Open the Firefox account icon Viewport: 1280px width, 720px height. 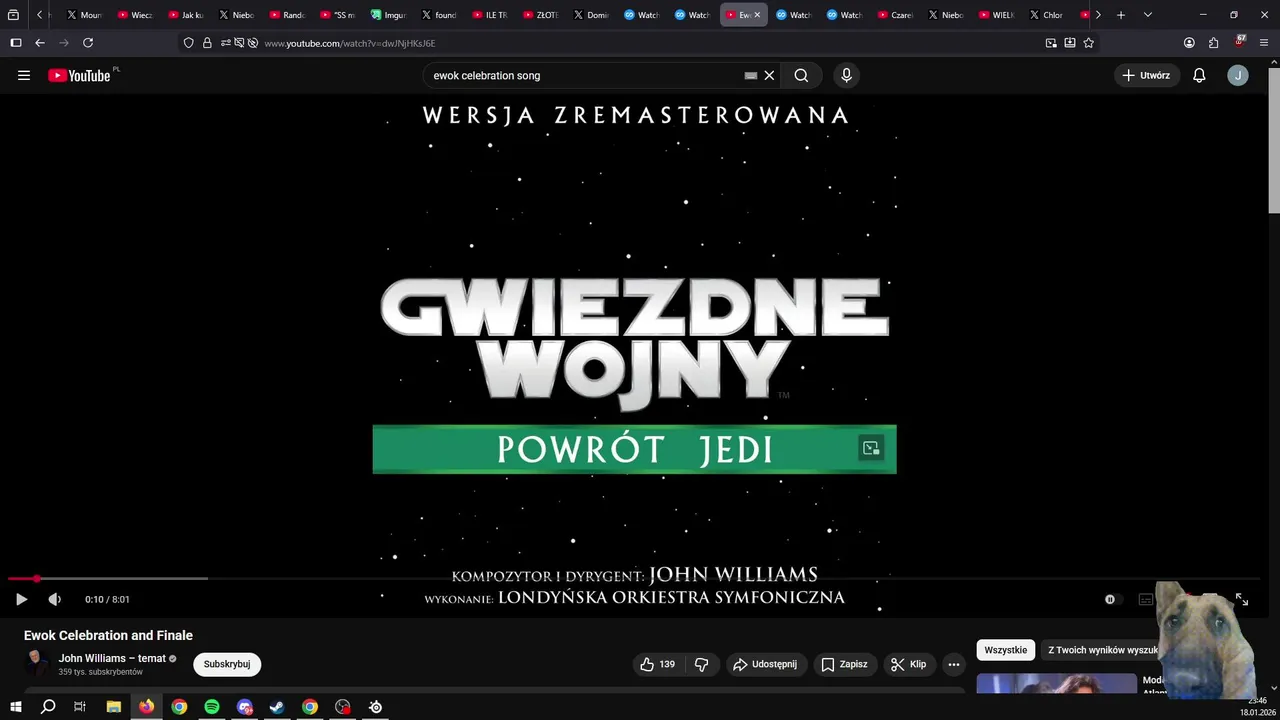[1189, 43]
